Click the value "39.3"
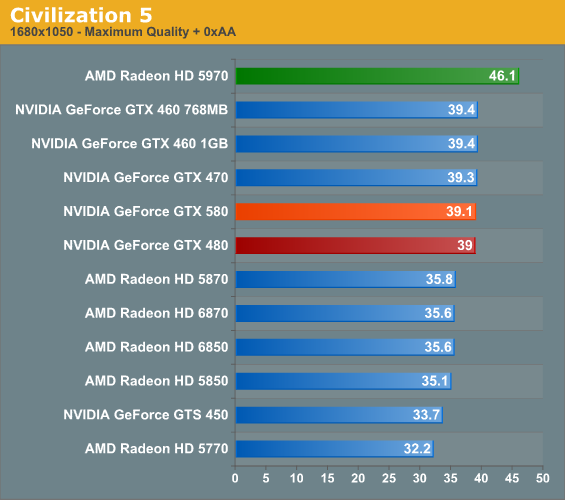Screen dimensions: 565x500 click(x=461, y=178)
